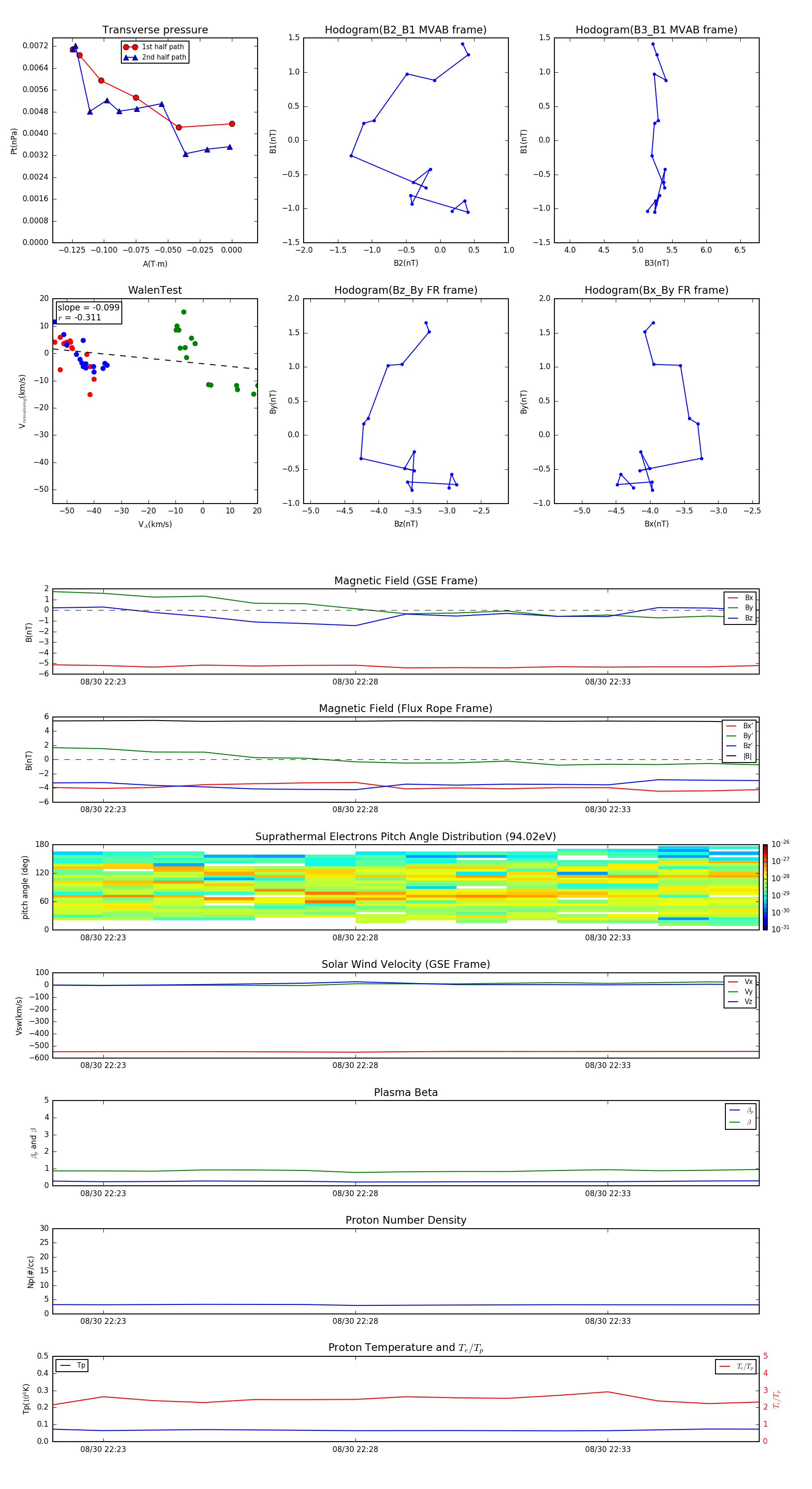Screen dimensions: 812x1489
Task: Click the 'Pt(nPa)' axis label
Action: click(x=14, y=140)
